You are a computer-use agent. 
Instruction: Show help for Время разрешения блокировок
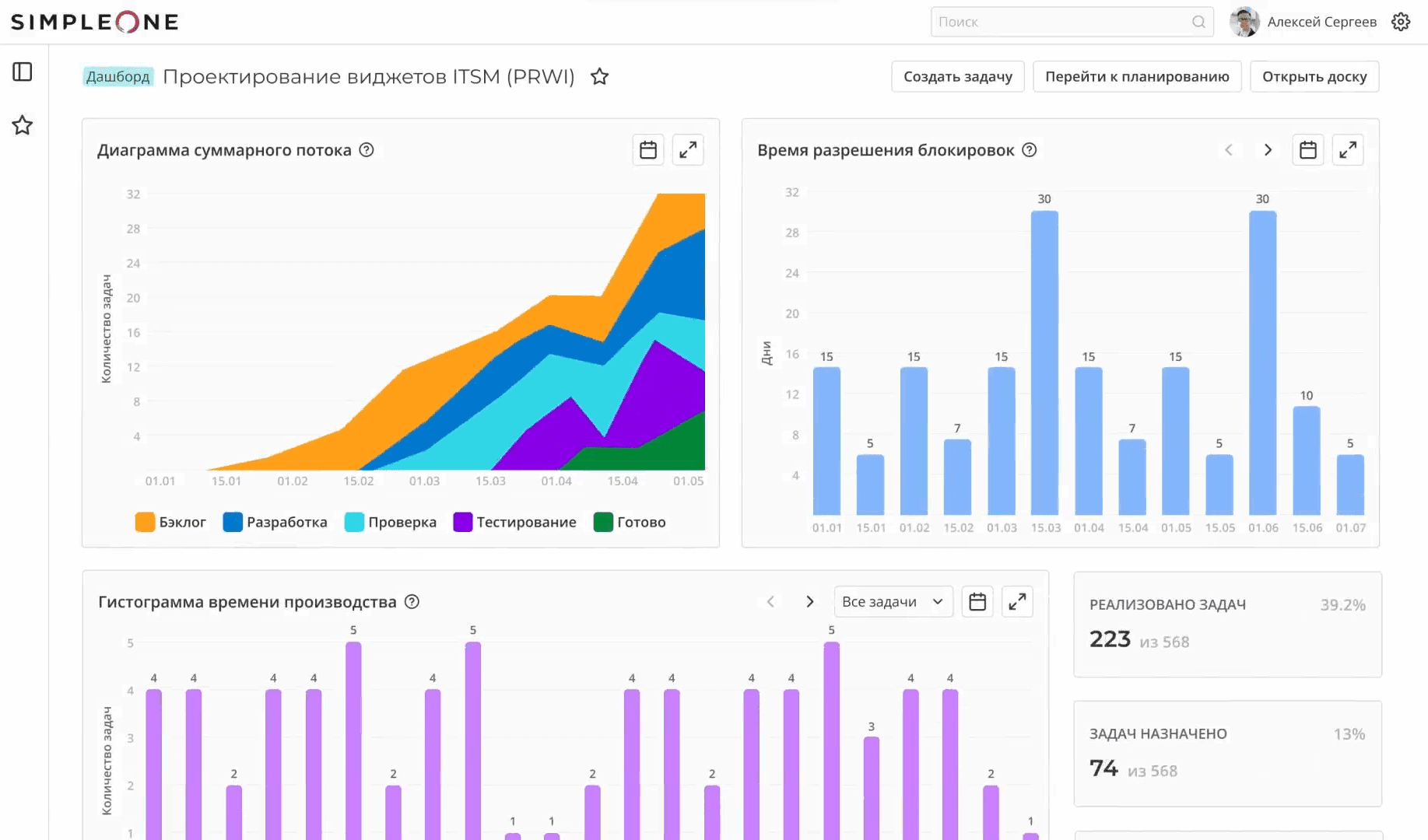(1030, 150)
